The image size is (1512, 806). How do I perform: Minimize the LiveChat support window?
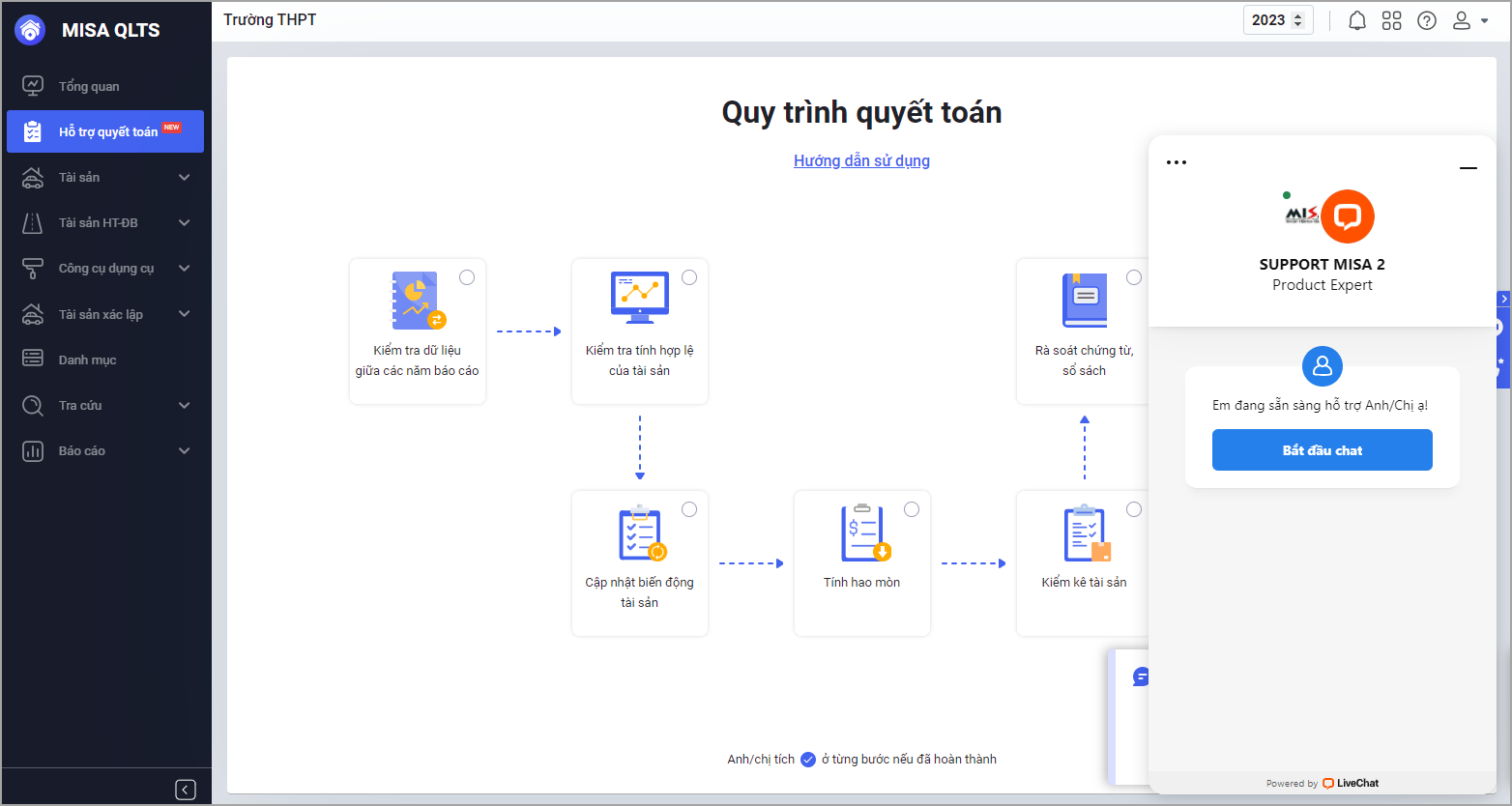coord(1468,168)
